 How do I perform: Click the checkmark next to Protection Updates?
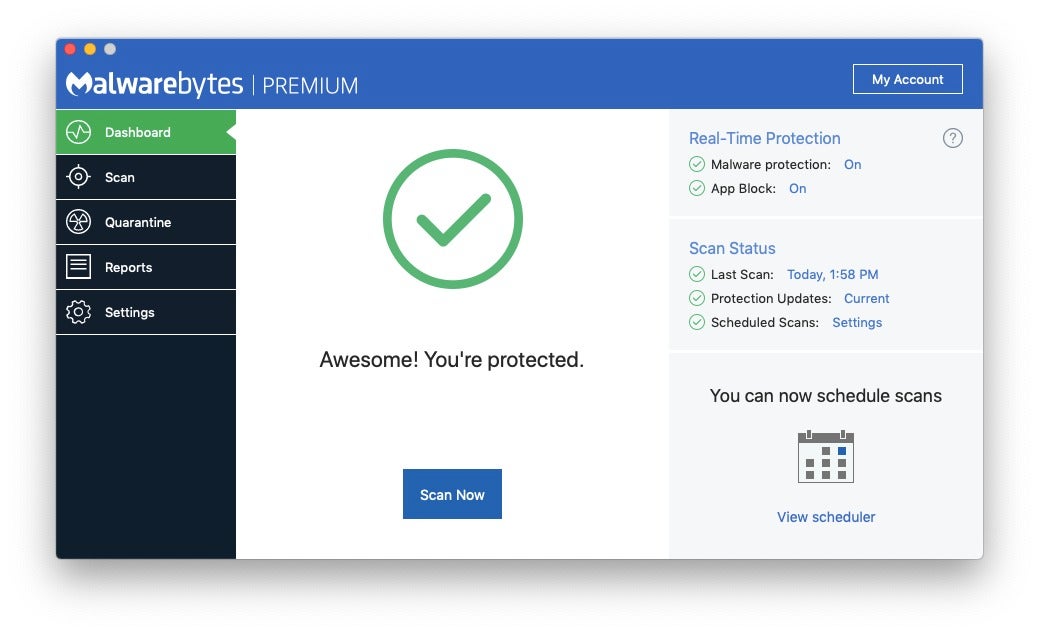click(x=697, y=298)
